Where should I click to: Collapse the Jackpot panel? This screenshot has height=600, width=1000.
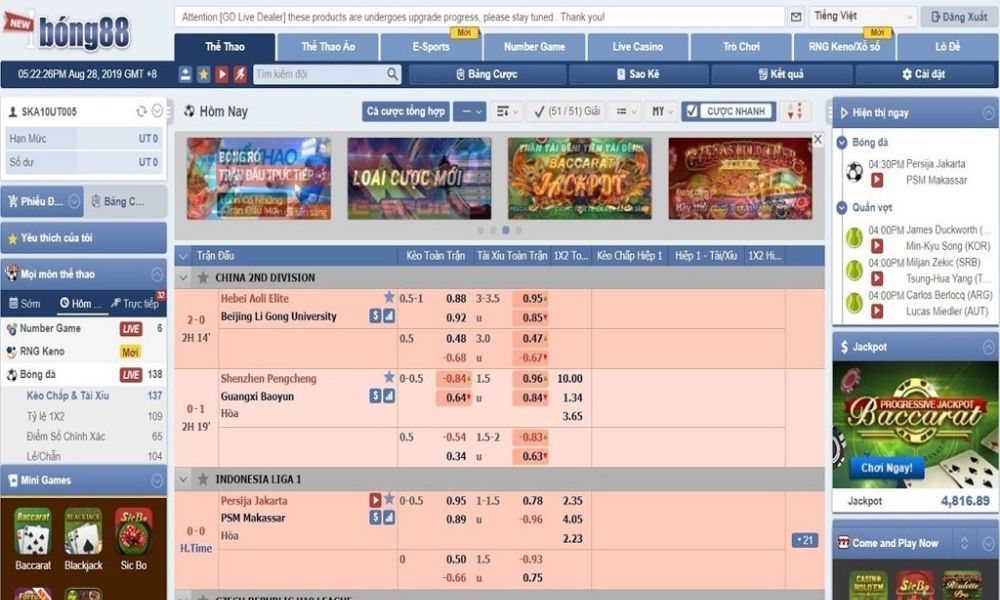pos(988,347)
